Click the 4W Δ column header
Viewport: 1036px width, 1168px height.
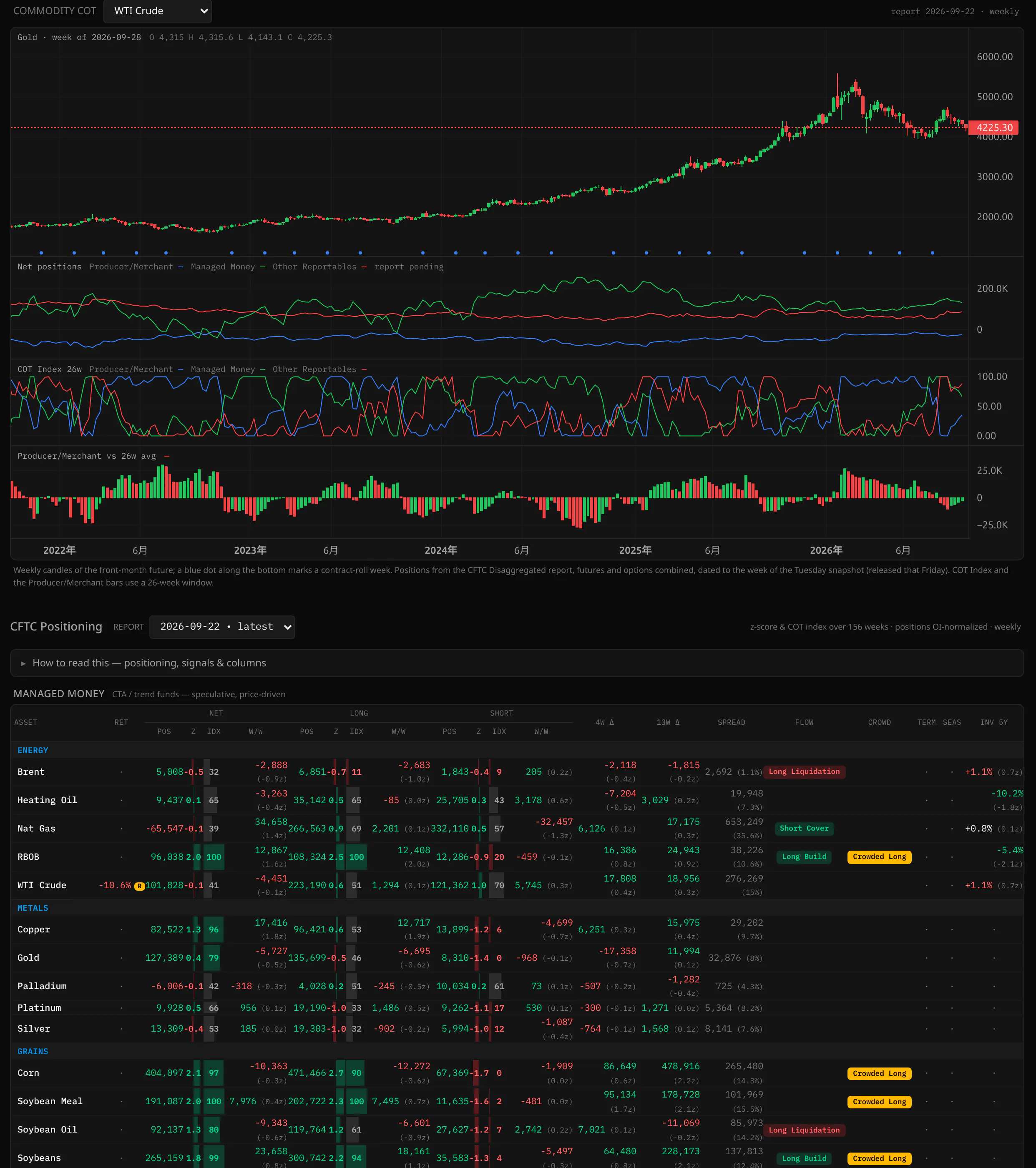(605, 722)
